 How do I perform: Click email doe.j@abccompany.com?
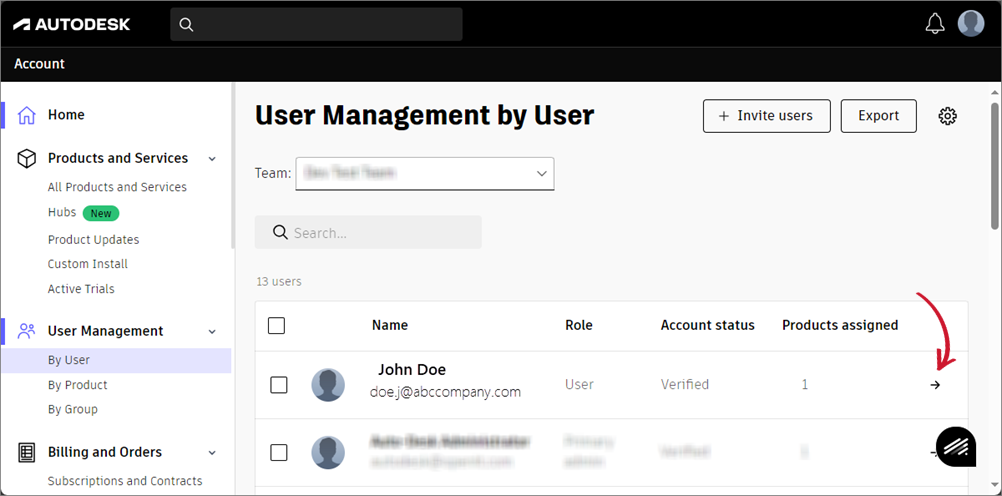tap(445, 392)
